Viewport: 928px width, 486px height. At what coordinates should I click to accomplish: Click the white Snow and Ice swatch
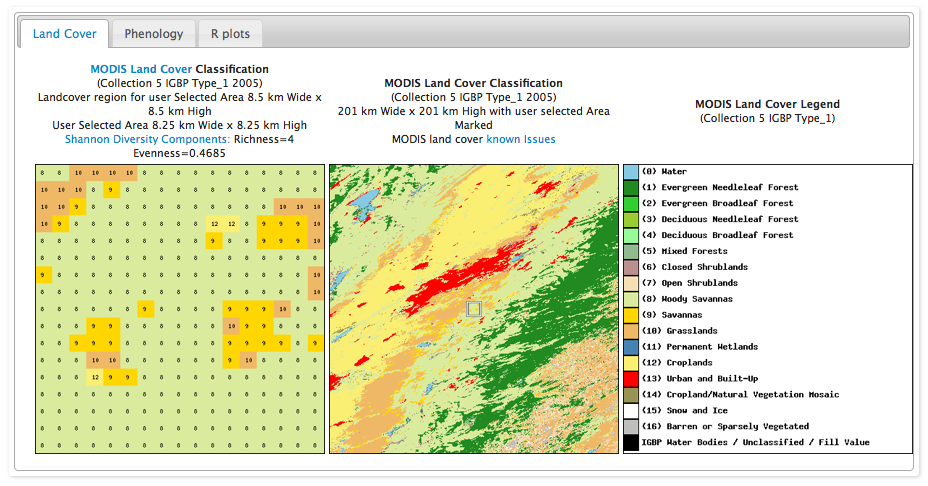click(x=631, y=412)
